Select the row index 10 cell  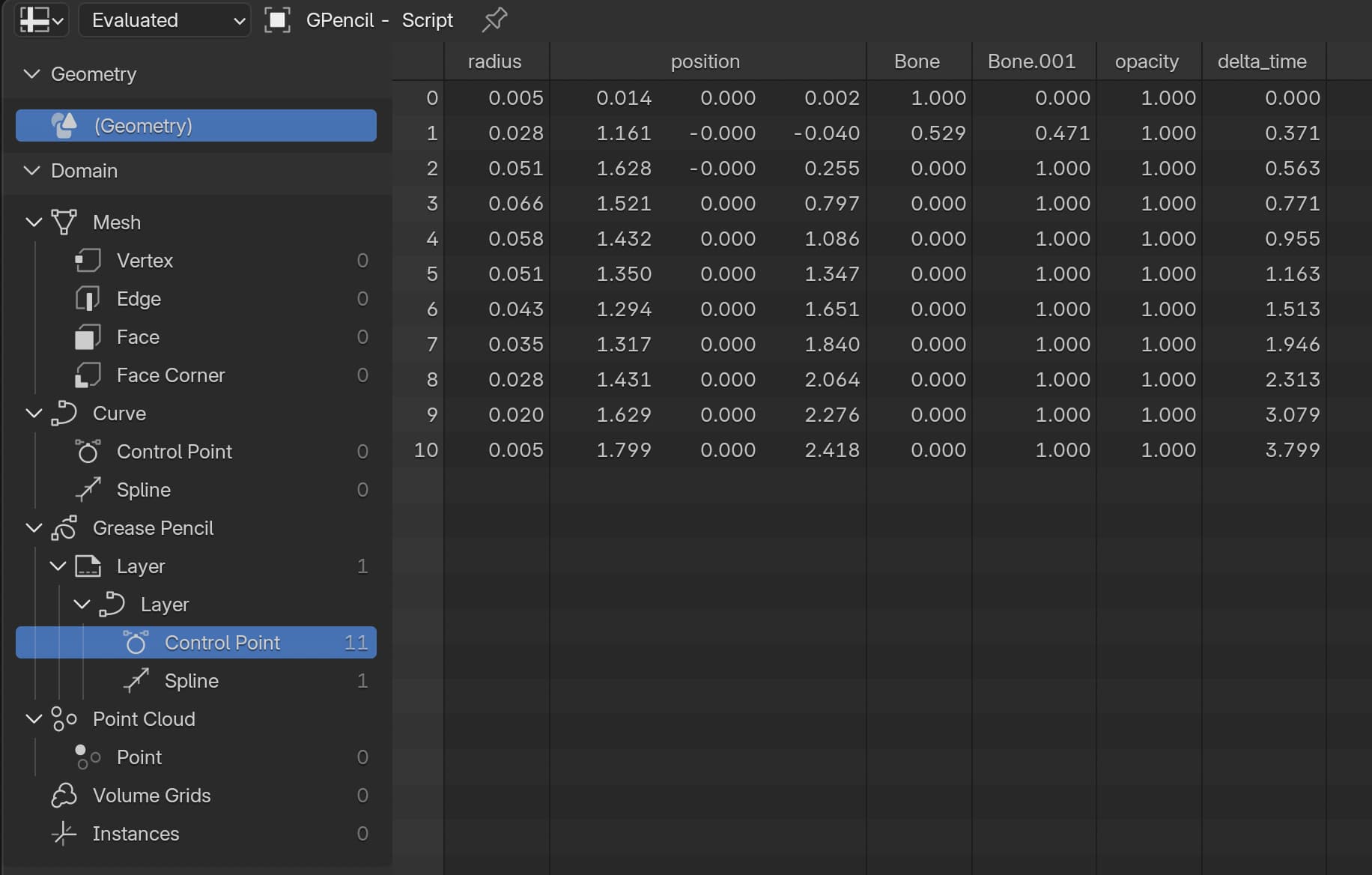pos(426,450)
